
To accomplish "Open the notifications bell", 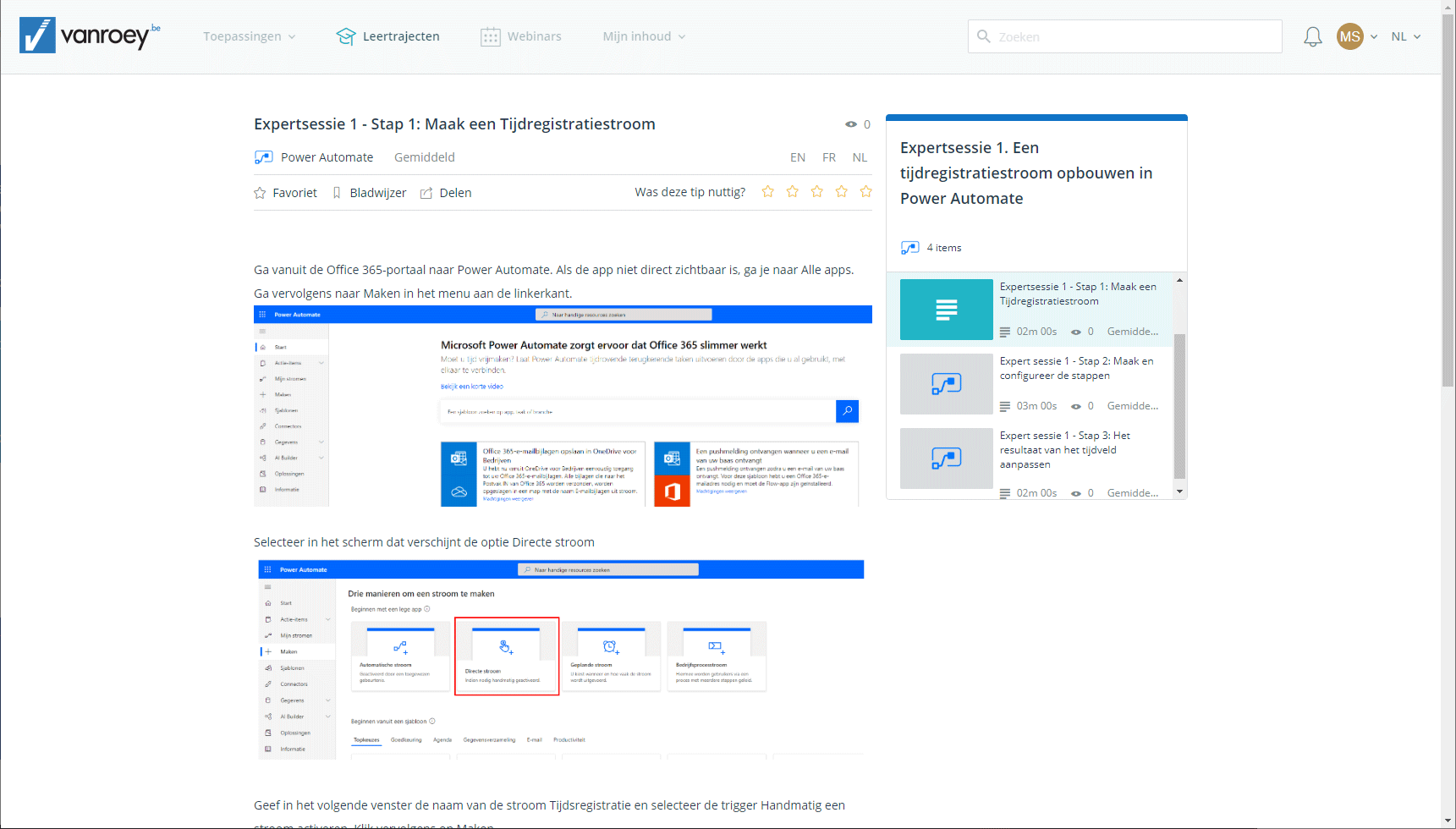I will pos(1313,36).
